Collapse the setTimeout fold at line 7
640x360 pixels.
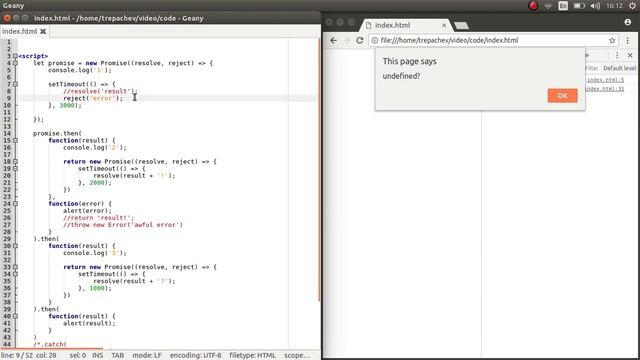pos(15,84)
